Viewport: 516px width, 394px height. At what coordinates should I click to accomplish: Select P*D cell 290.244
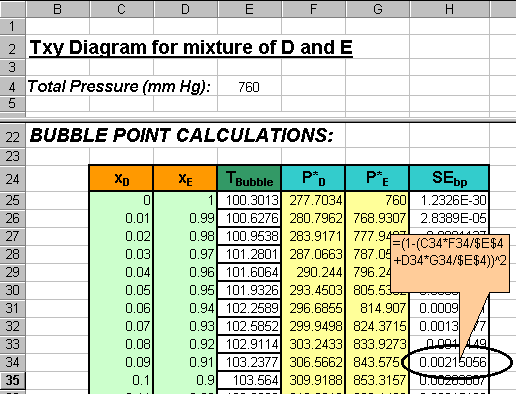click(x=313, y=272)
